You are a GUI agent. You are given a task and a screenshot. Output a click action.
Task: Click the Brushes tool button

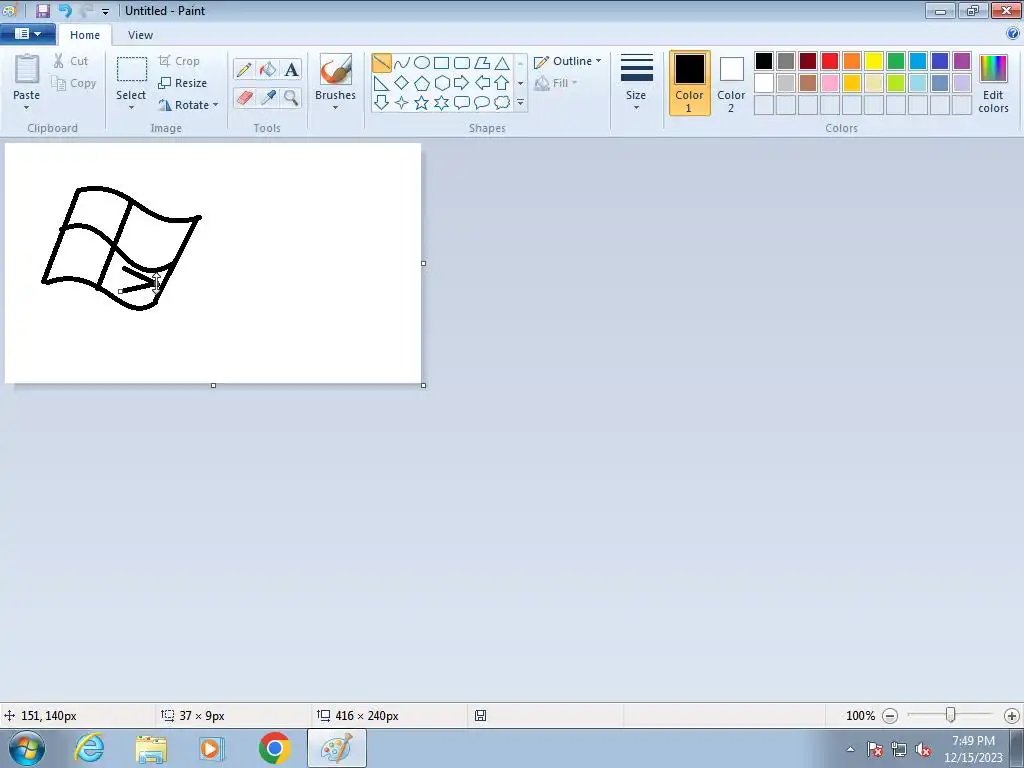336,76
